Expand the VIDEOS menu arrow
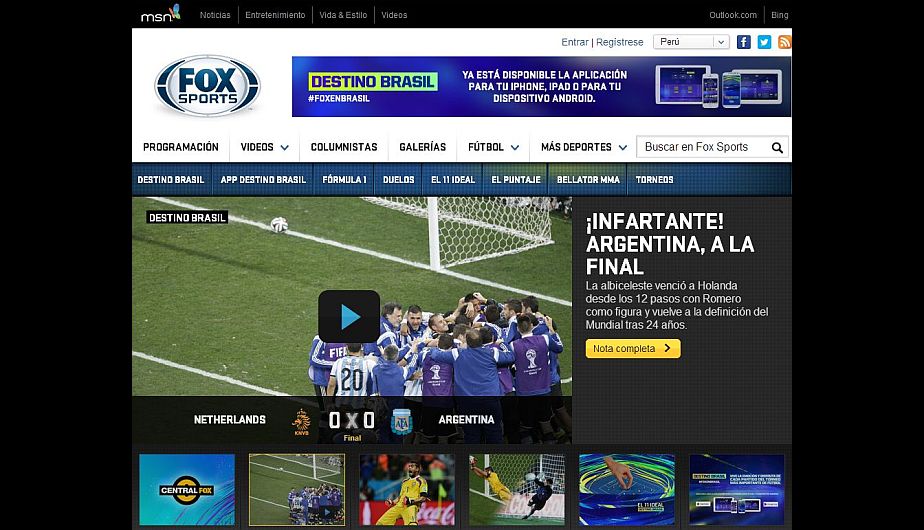Screen dimensions: 924x530 click(x=285, y=147)
